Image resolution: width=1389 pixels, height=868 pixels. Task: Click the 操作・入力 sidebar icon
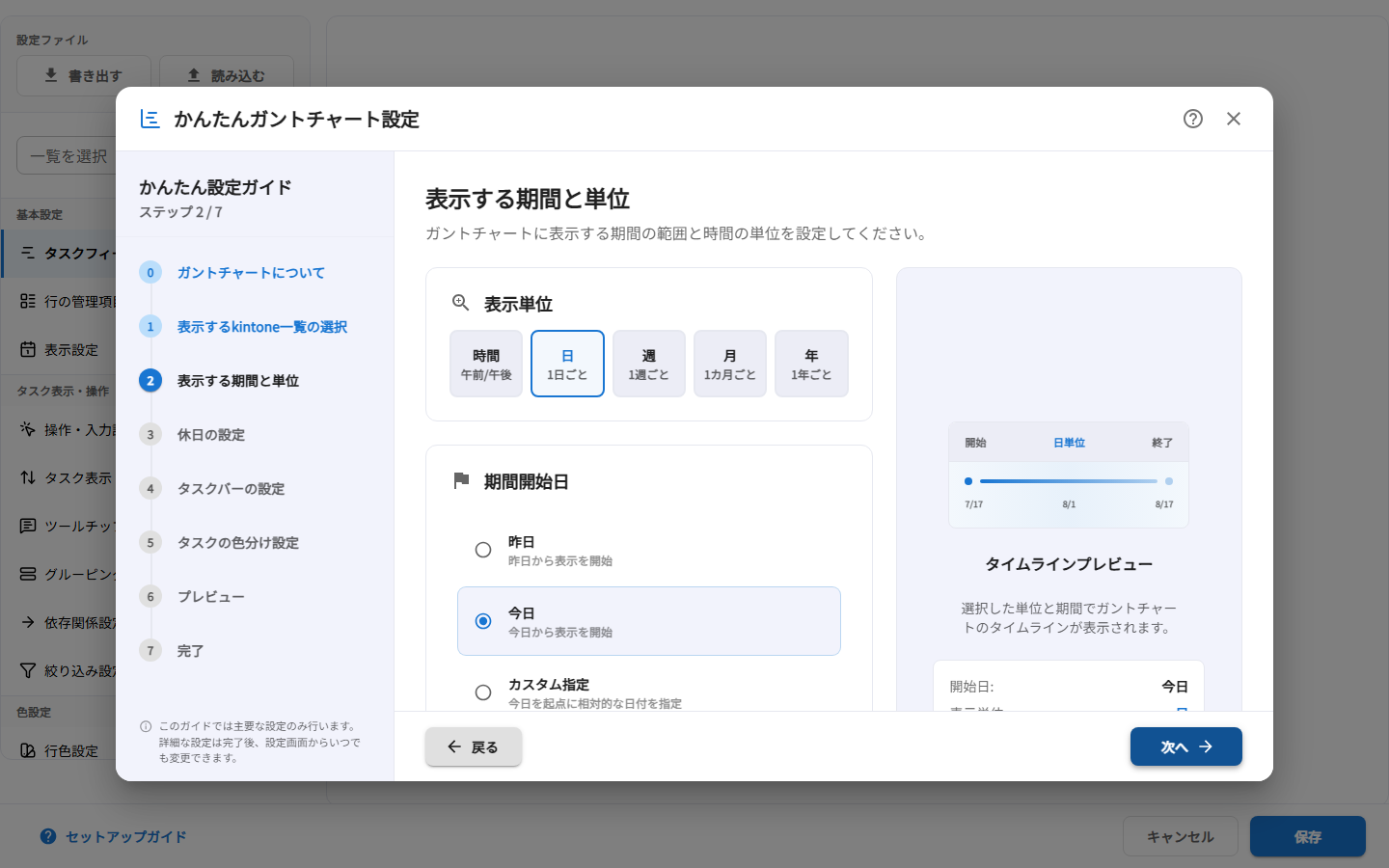click(x=28, y=429)
